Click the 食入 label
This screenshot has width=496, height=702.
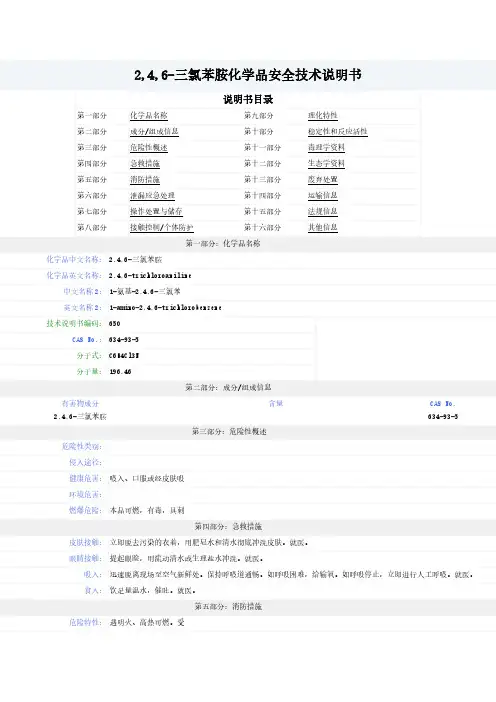tap(93, 591)
